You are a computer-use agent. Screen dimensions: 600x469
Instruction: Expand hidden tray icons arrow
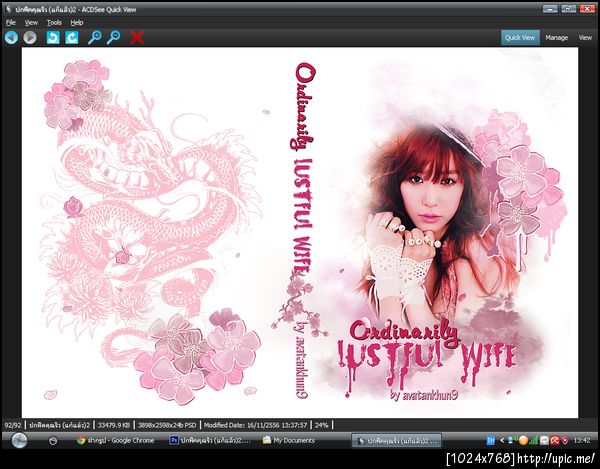point(502,440)
